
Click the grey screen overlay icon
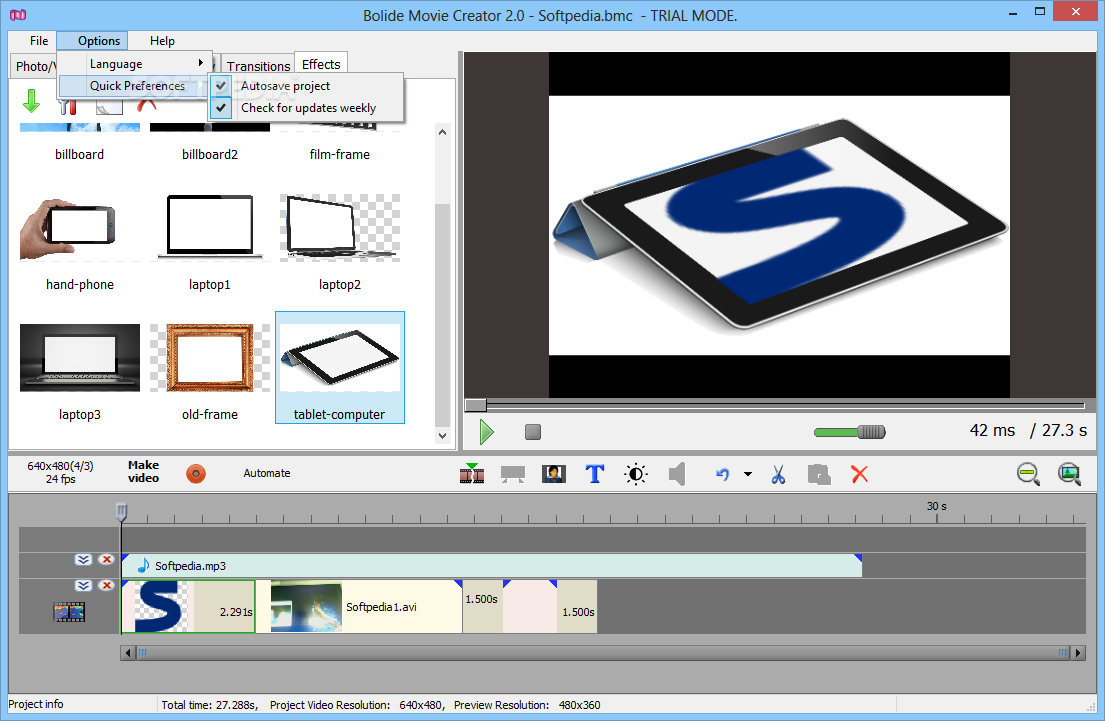512,474
